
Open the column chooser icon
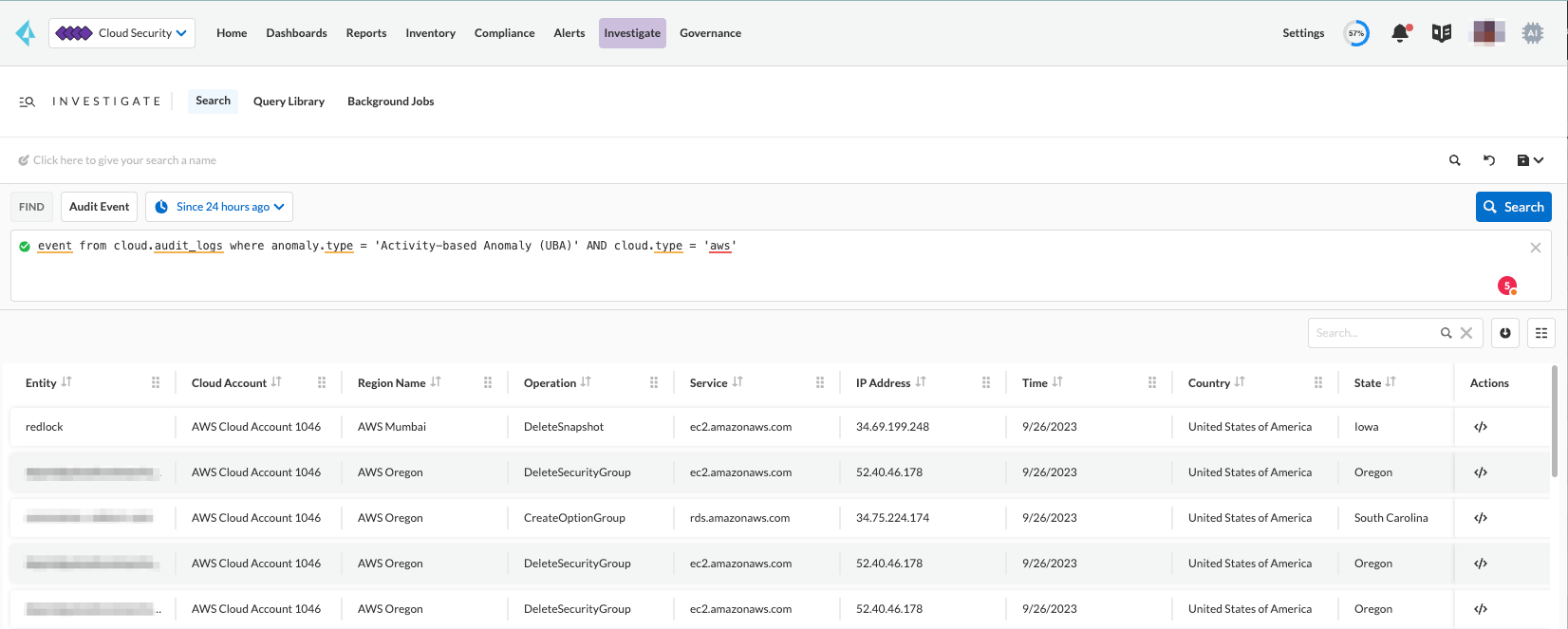[1541, 333]
